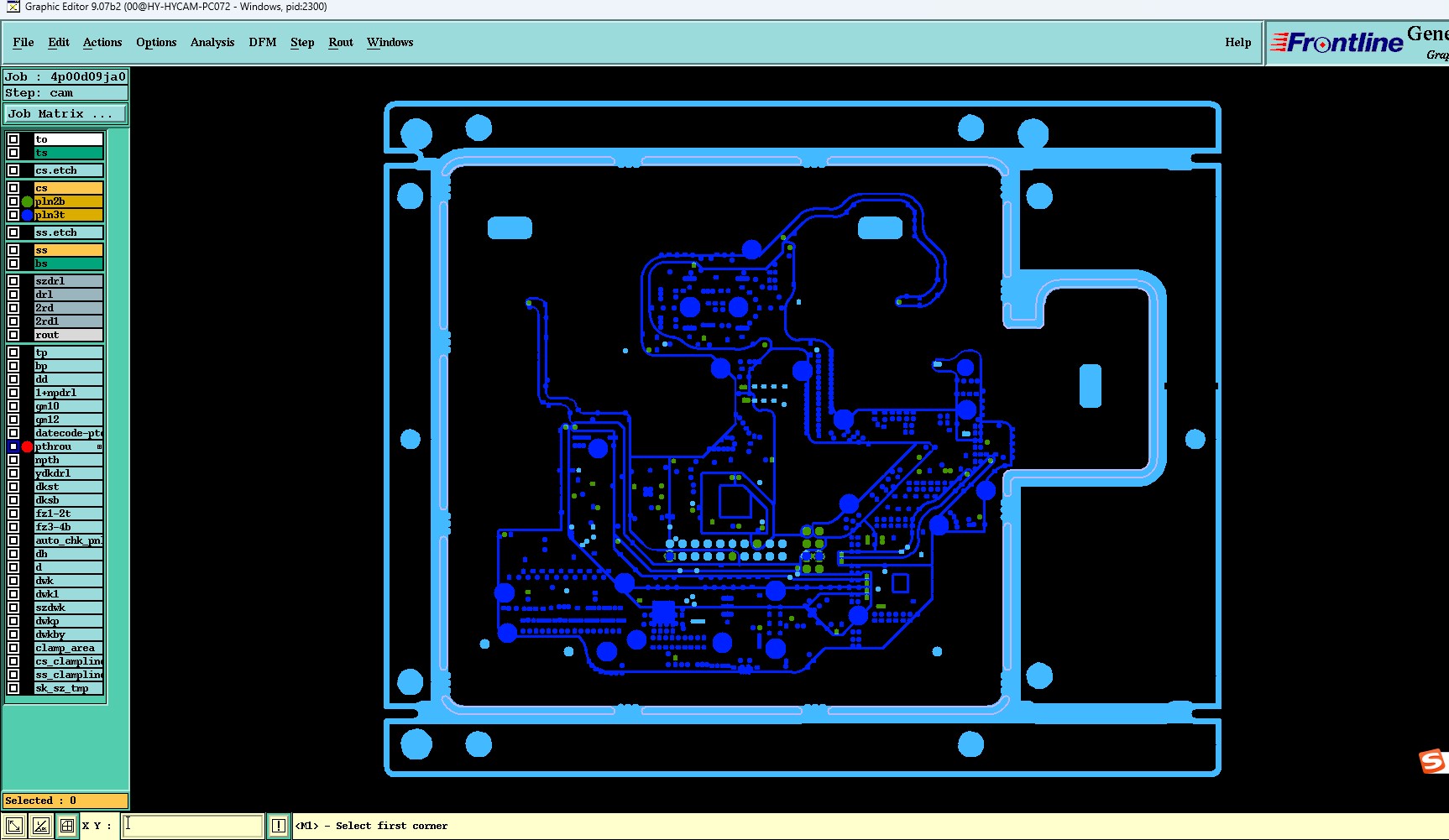Click the blue pln3t color dot
Viewport: 1449px width, 840px height.
tap(27, 215)
